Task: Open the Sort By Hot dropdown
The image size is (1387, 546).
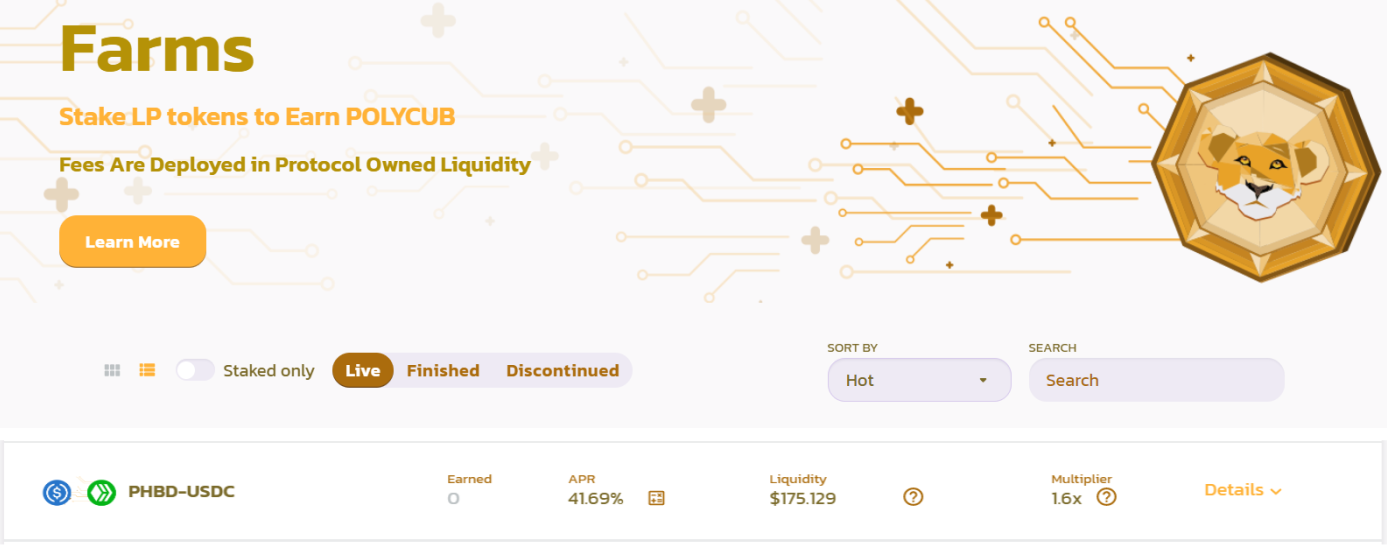Action: point(919,380)
